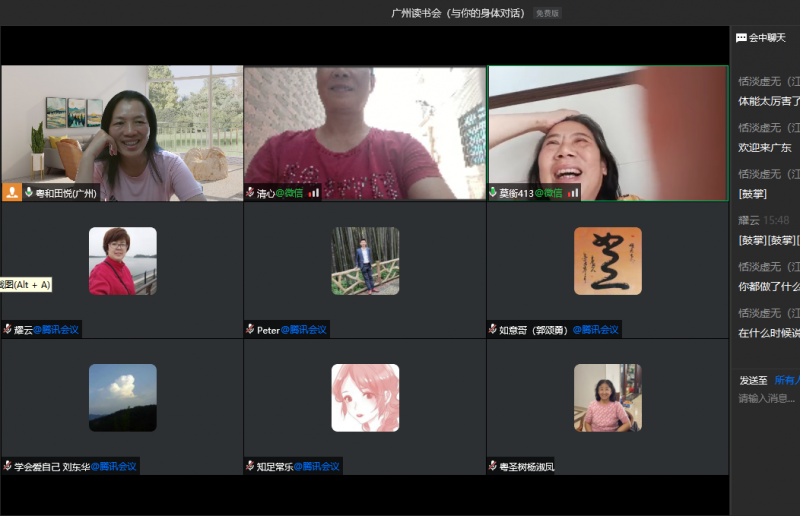Click the muted mic icon beside 耀云
This screenshot has height=516, width=800.
8,329
